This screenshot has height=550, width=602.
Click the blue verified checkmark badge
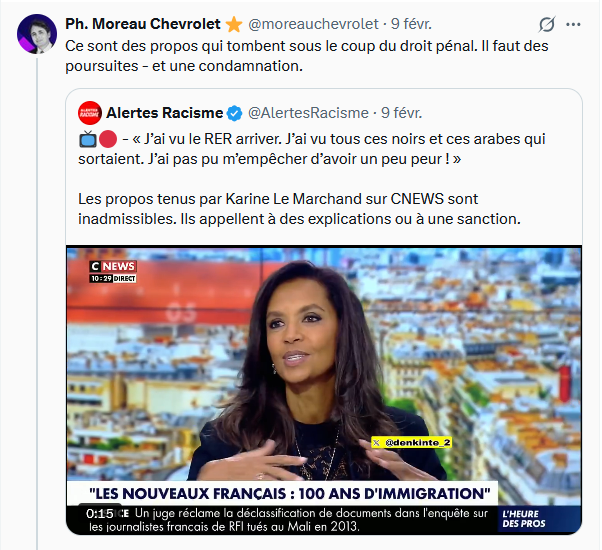tap(234, 114)
